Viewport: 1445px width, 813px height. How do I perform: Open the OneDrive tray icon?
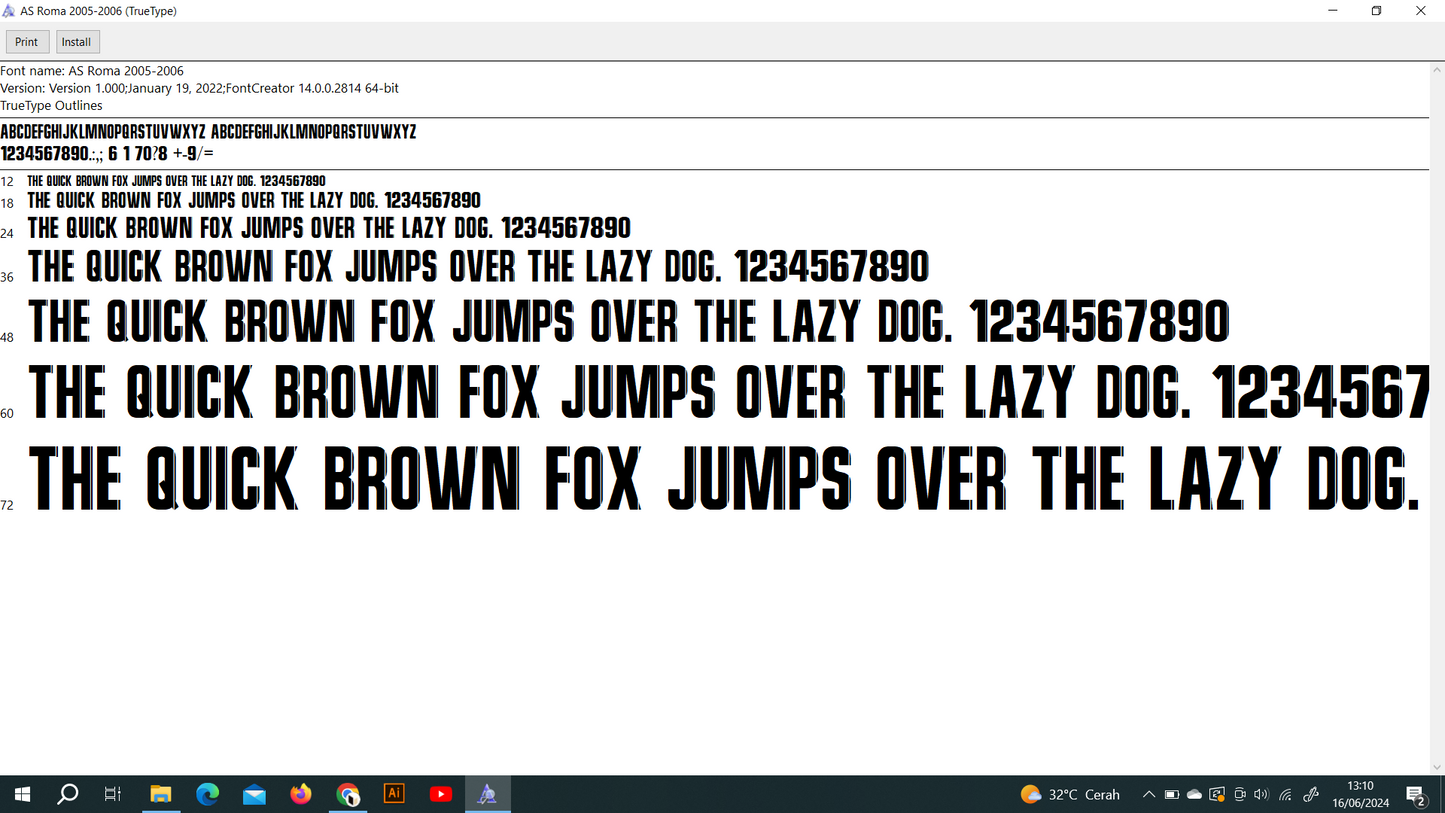click(1194, 794)
